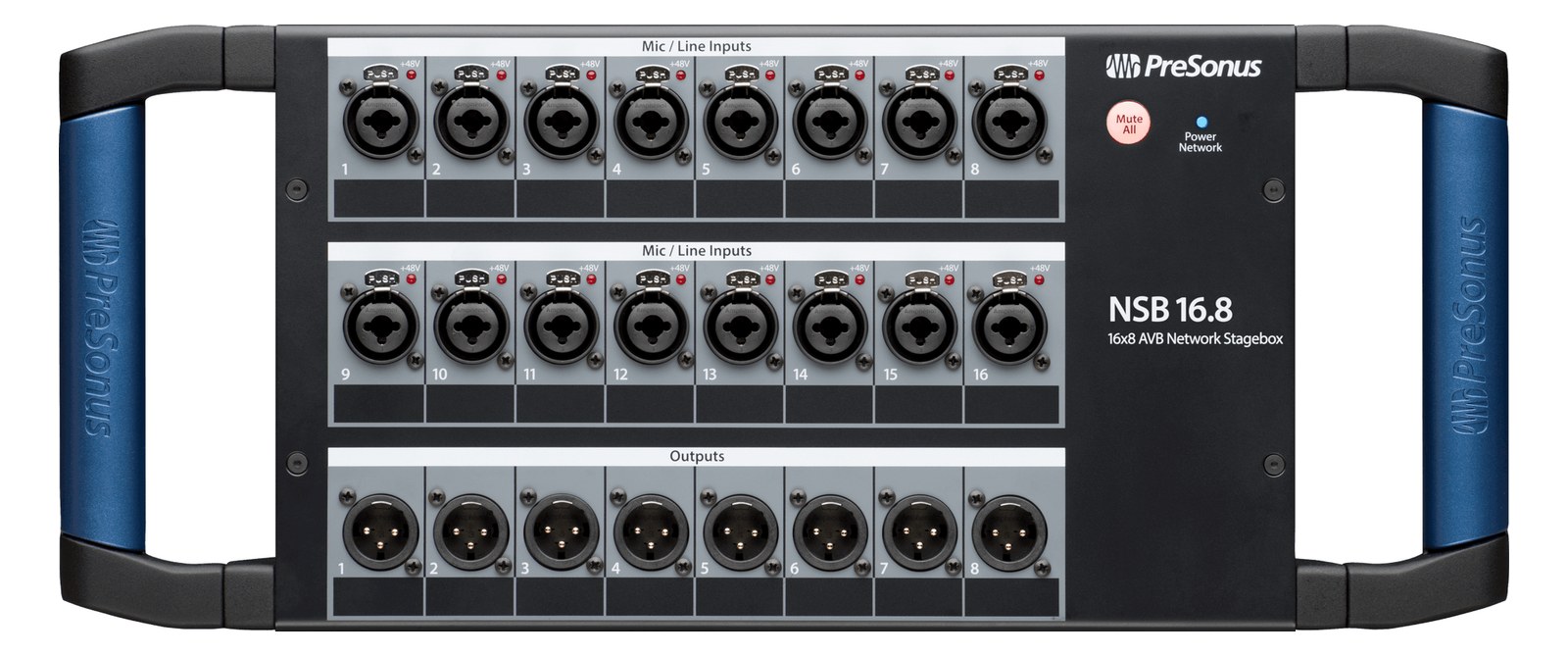
Task: Select combo jack input 13
Action: (x=740, y=327)
